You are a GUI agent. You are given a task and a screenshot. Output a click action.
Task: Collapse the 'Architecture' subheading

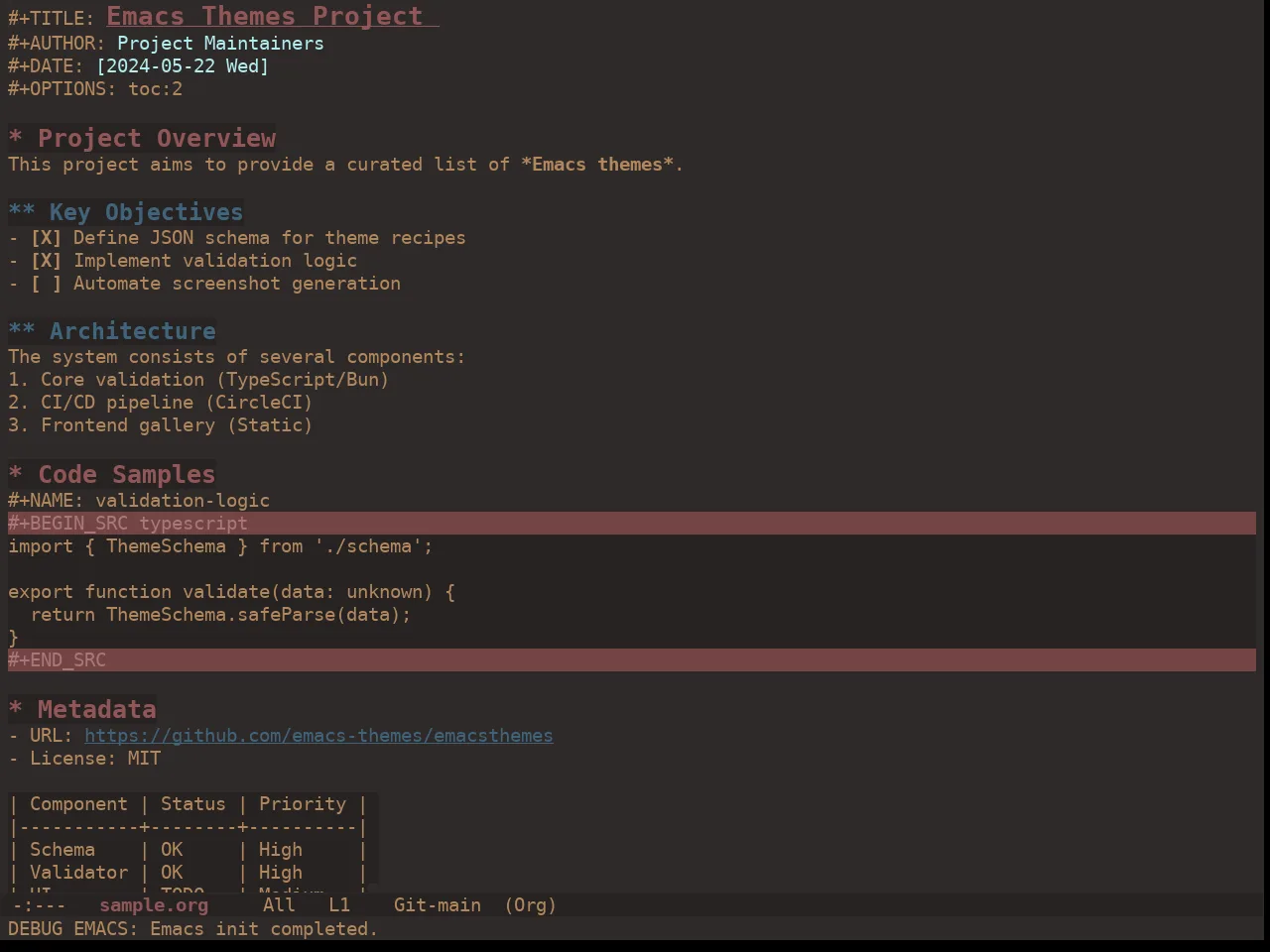[x=21, y=331]
